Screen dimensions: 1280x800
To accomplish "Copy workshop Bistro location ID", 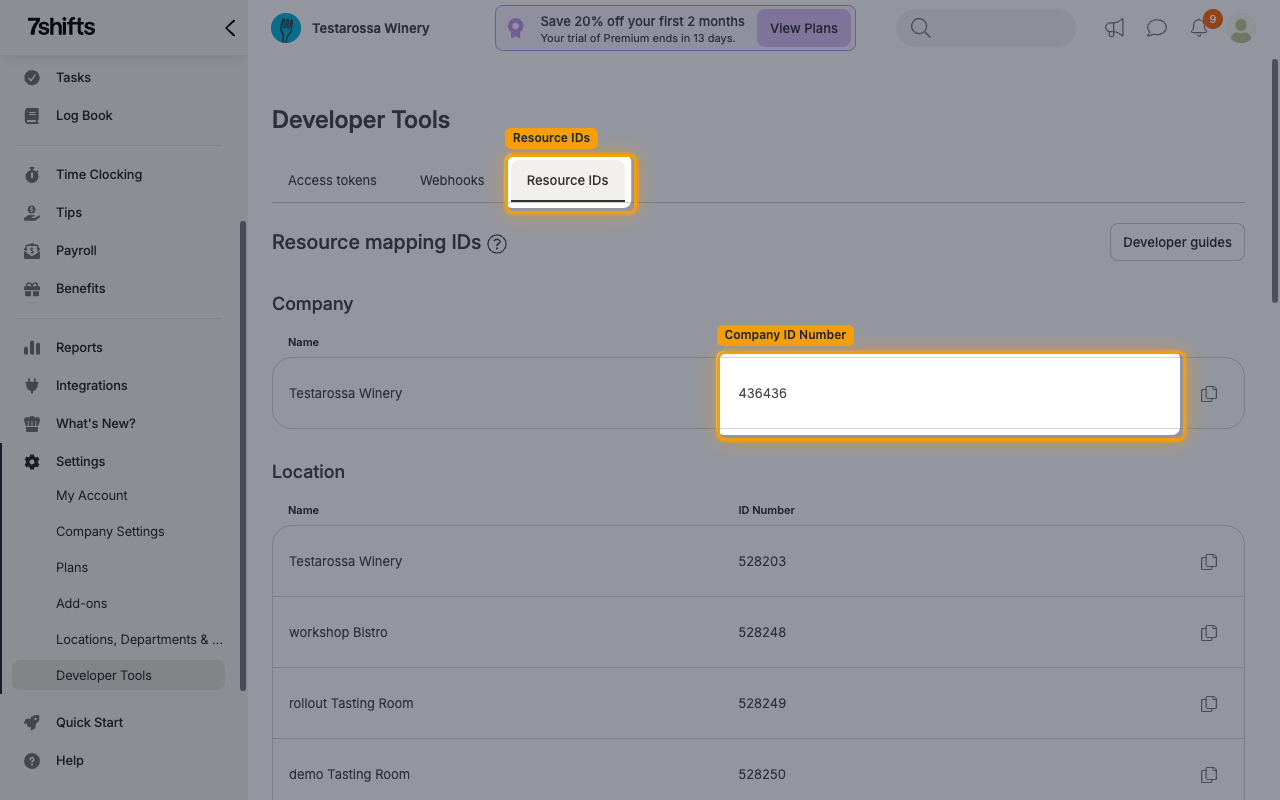I will pos(1209,632).
